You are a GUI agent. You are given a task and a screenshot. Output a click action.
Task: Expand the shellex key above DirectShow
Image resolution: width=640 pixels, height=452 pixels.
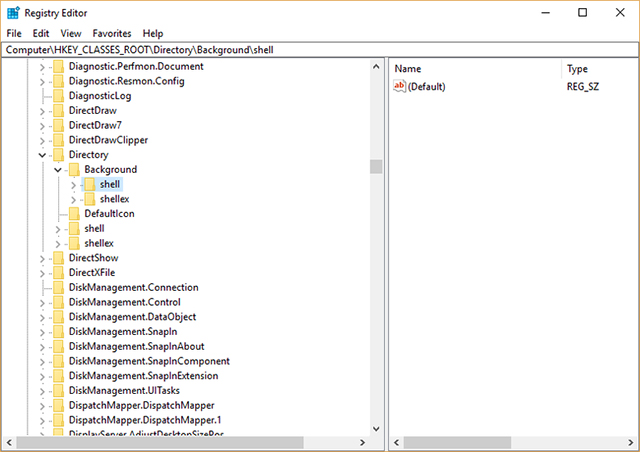pos(58,244)
